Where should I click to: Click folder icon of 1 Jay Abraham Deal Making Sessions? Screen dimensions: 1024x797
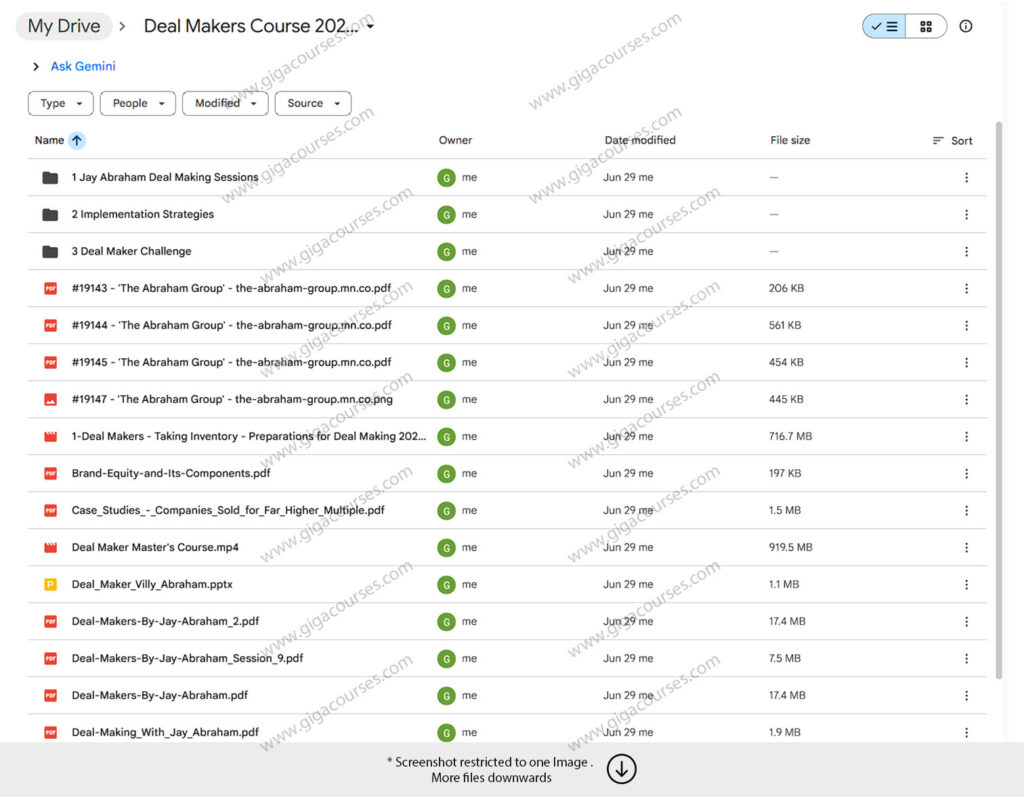point(50,178)
